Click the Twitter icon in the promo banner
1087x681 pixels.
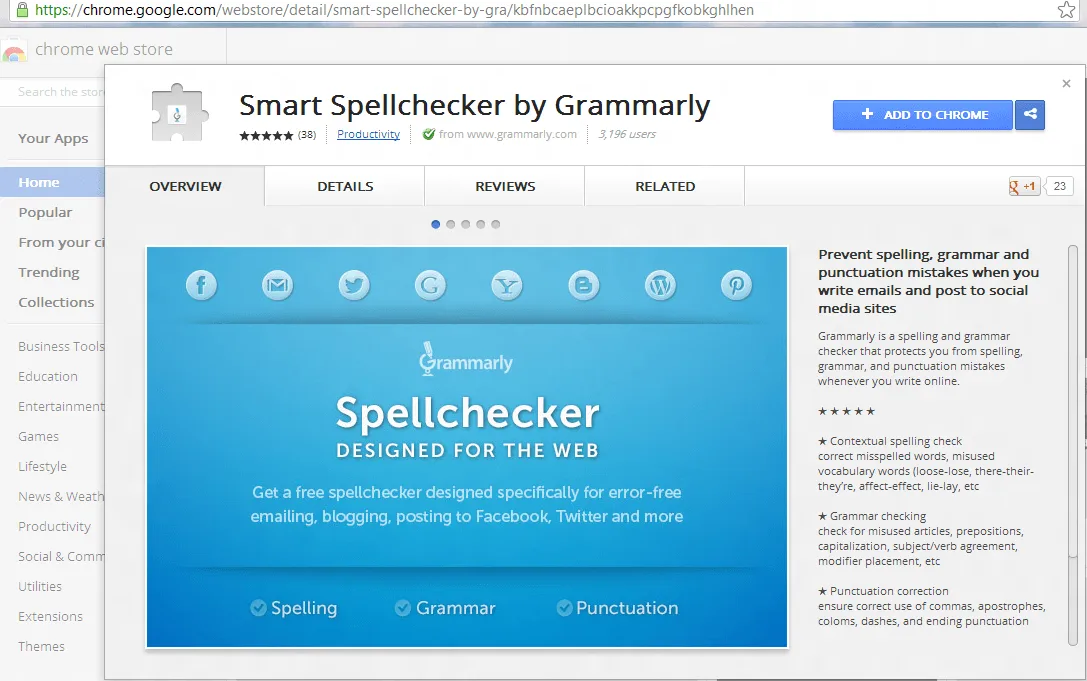click(354, 285)
